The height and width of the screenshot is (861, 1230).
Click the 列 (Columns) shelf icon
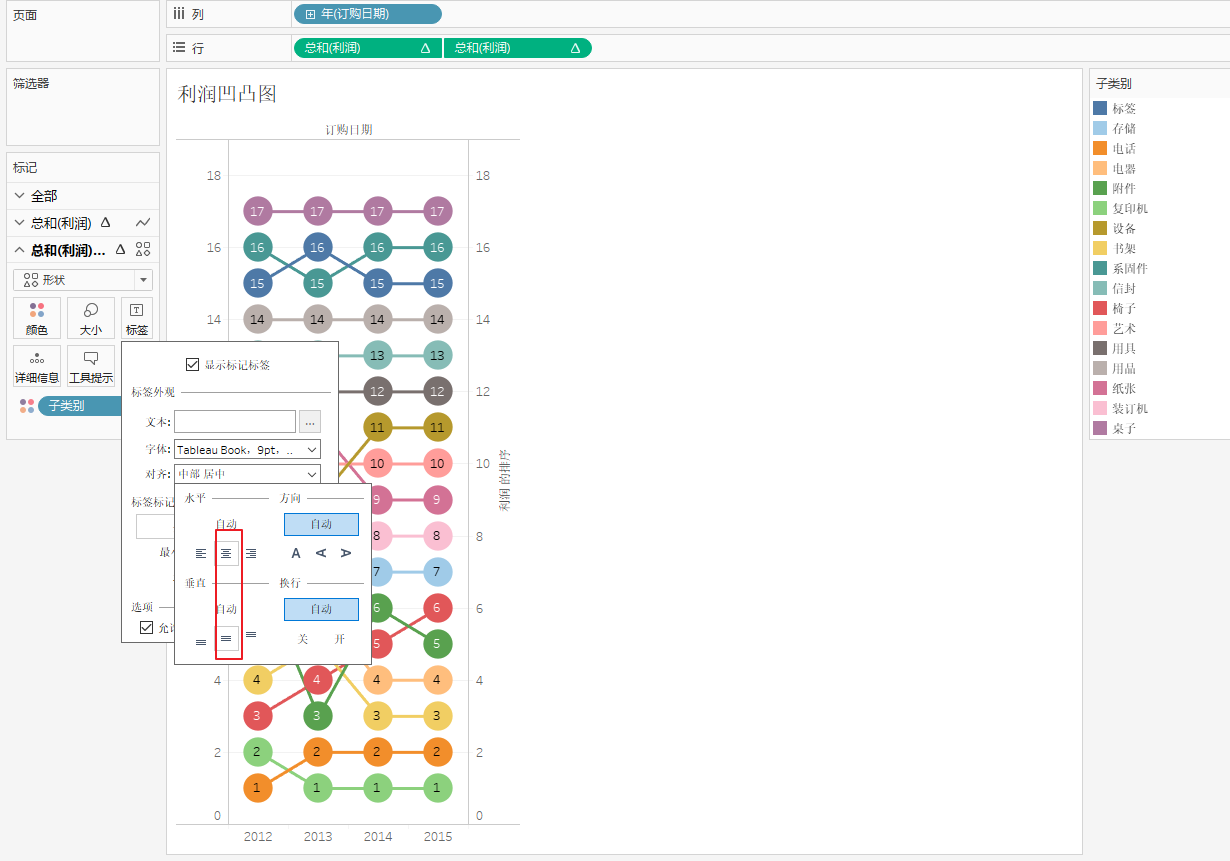click(x=179, y=13)
